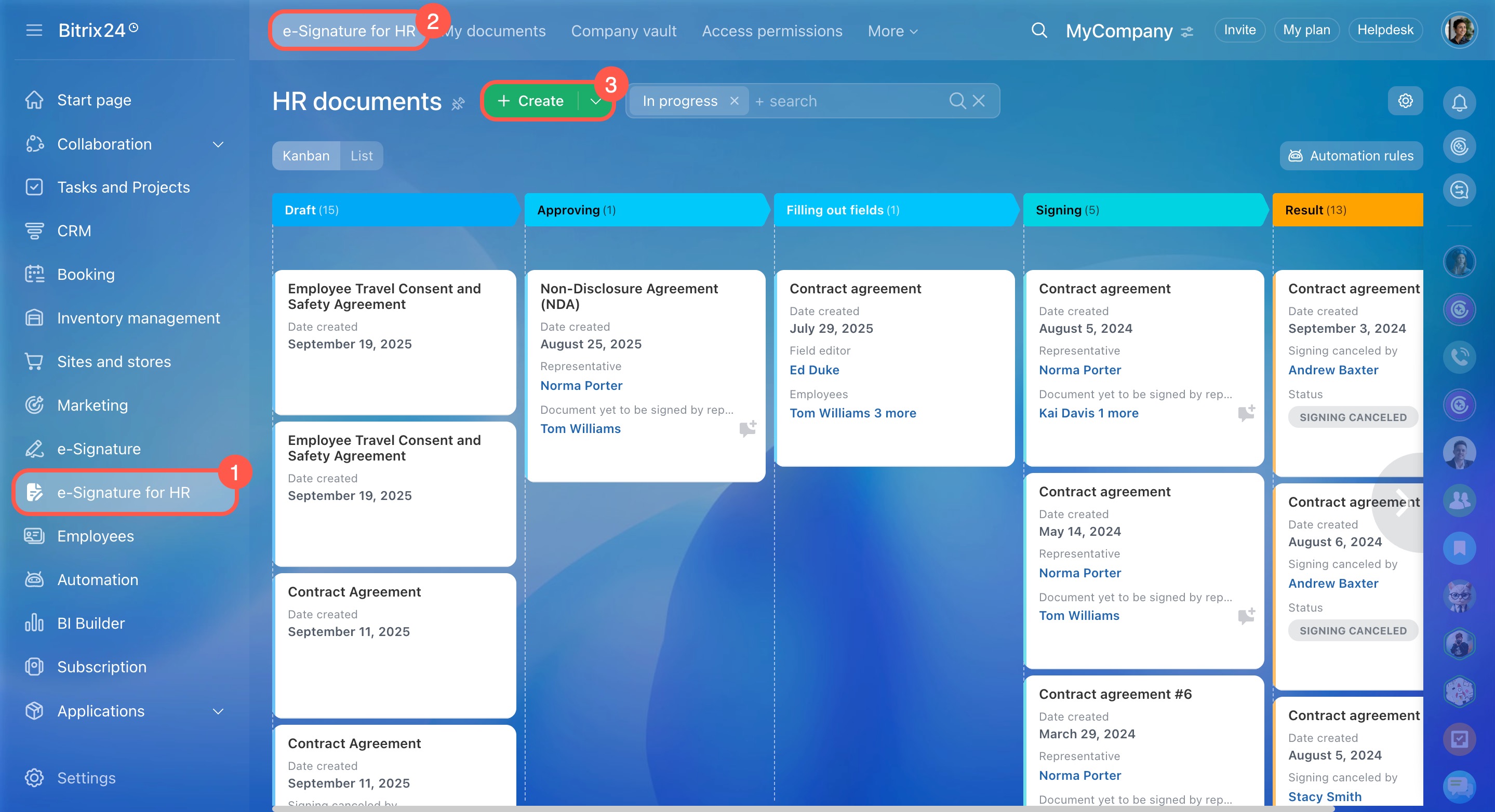1495x812 pixels.
Task: Open Automation rules button
Action: click(1351, 155)
